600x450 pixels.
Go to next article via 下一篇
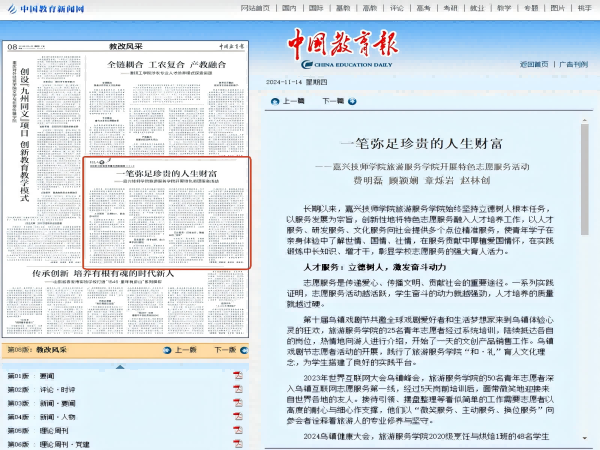(333, 101)
